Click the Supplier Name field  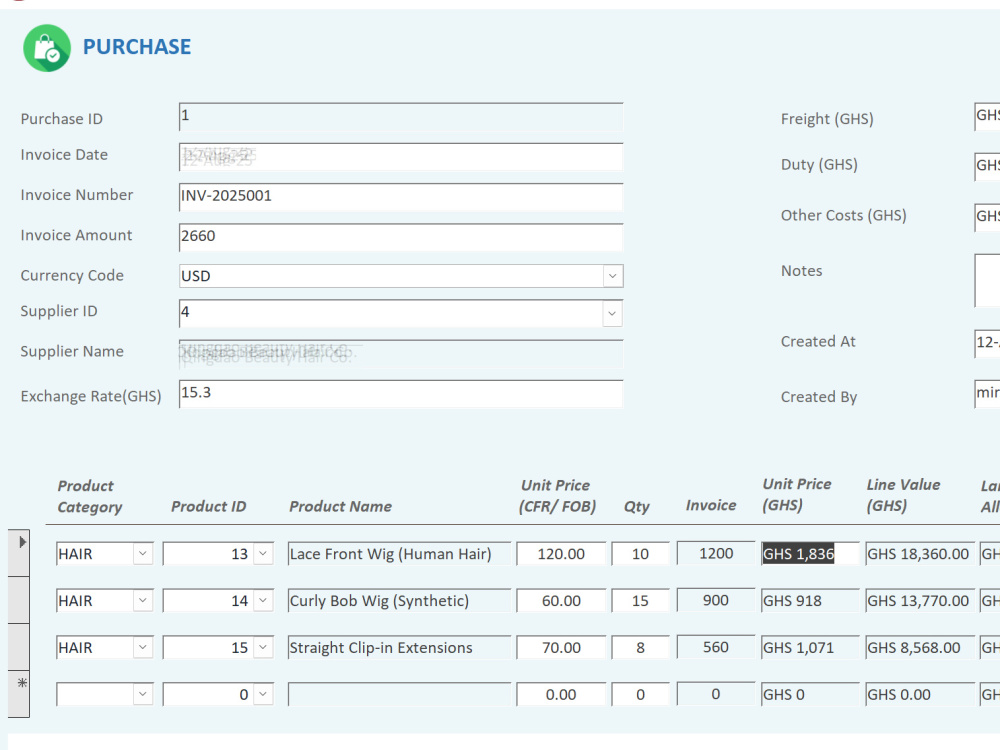pos(401,353)
